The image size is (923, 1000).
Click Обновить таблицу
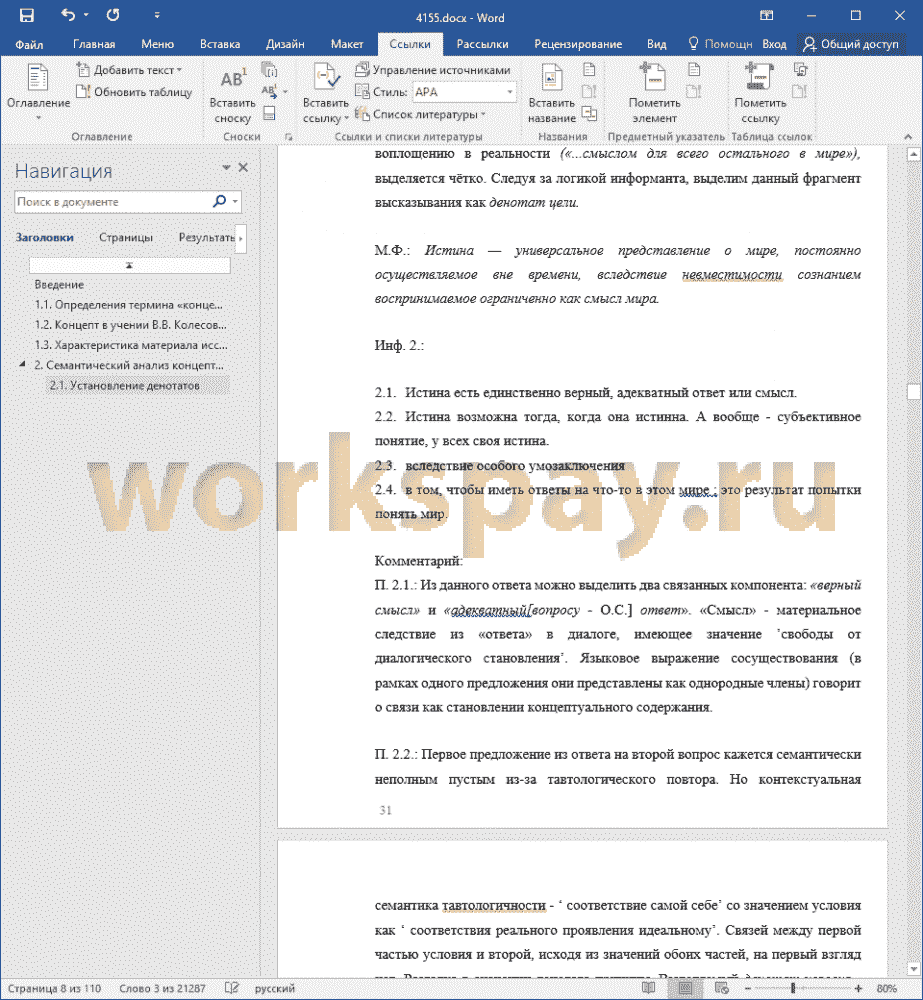coord(134,92)
